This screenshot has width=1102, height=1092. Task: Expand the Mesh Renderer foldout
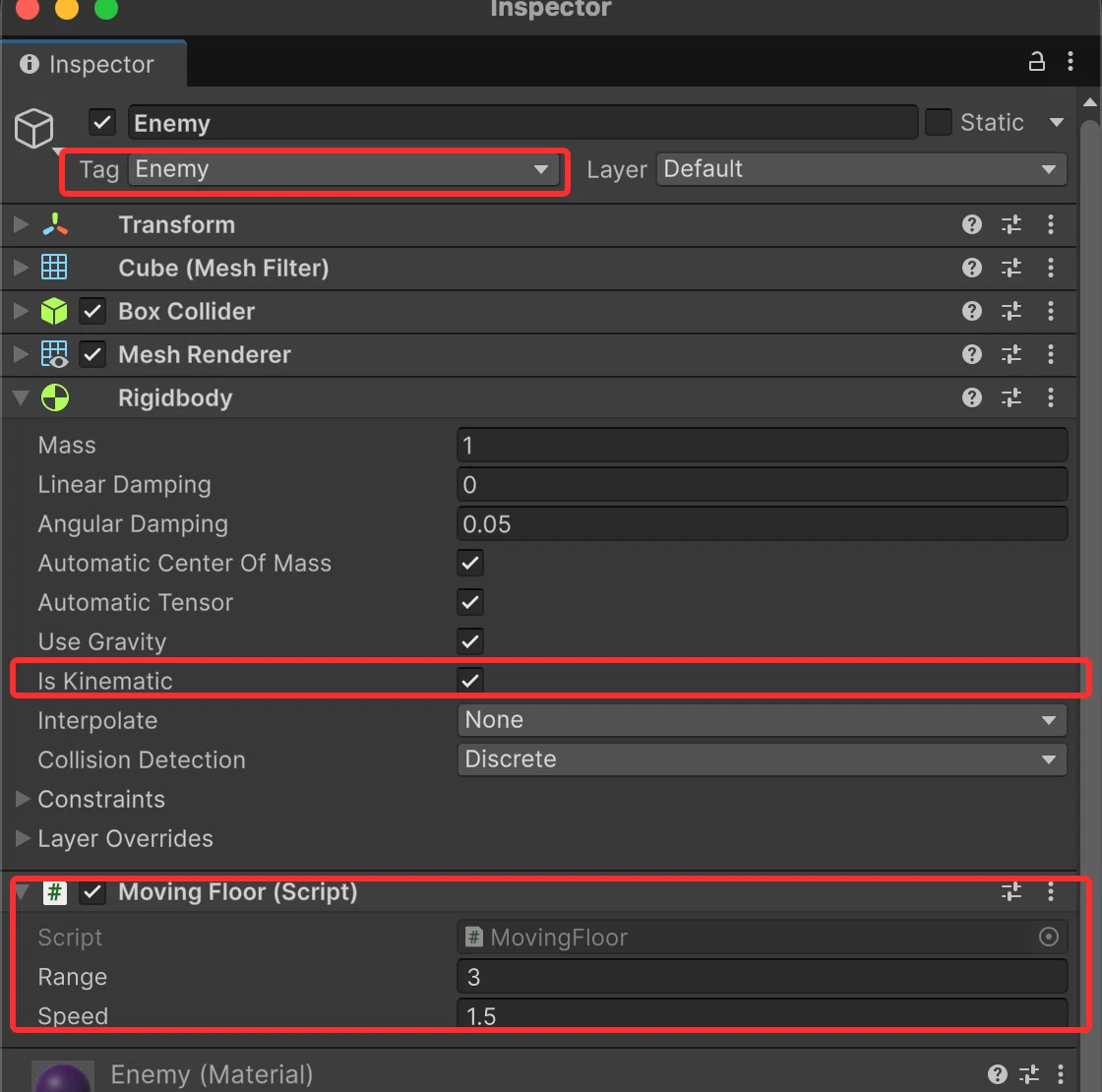21,355
